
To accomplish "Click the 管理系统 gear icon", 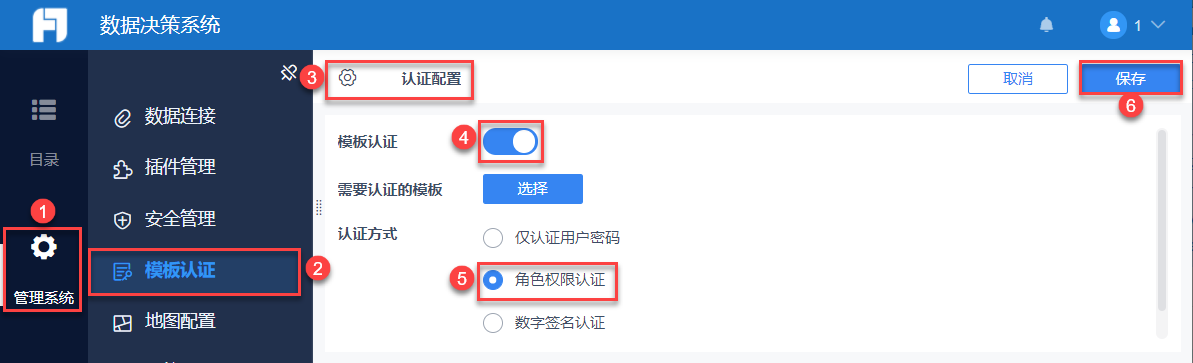I will (44, 247).
